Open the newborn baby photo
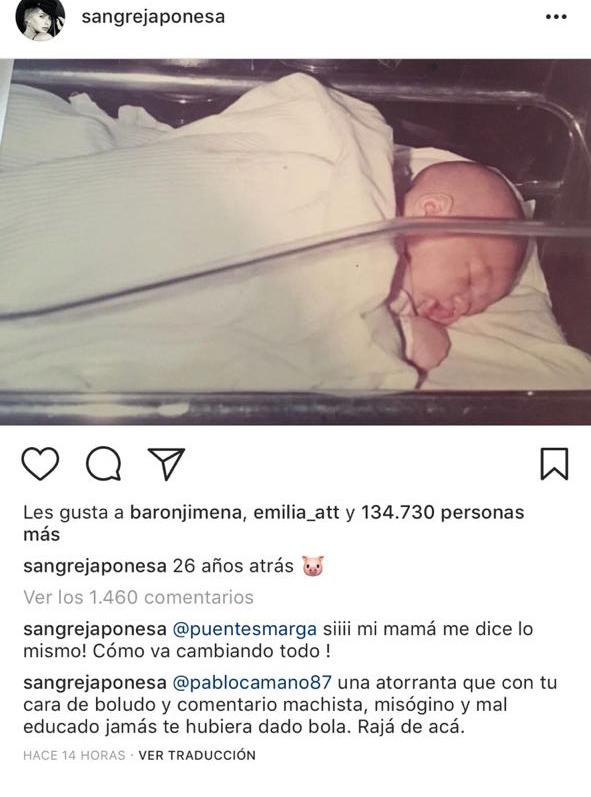The height and width of the screenshot is (797, 591). click(295, 241)
